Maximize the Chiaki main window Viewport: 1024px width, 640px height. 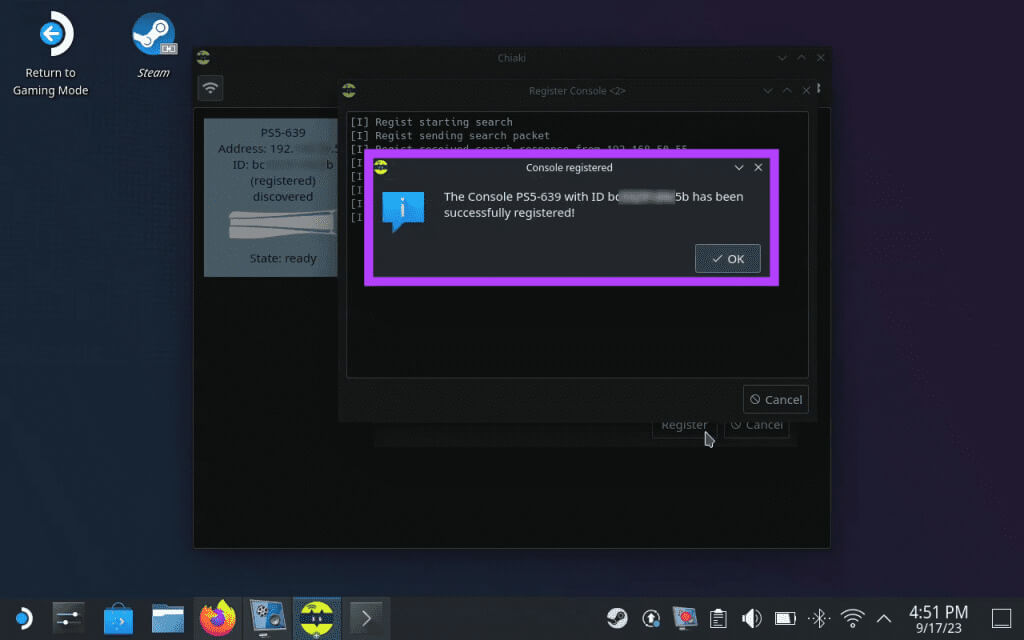[801, 58]
